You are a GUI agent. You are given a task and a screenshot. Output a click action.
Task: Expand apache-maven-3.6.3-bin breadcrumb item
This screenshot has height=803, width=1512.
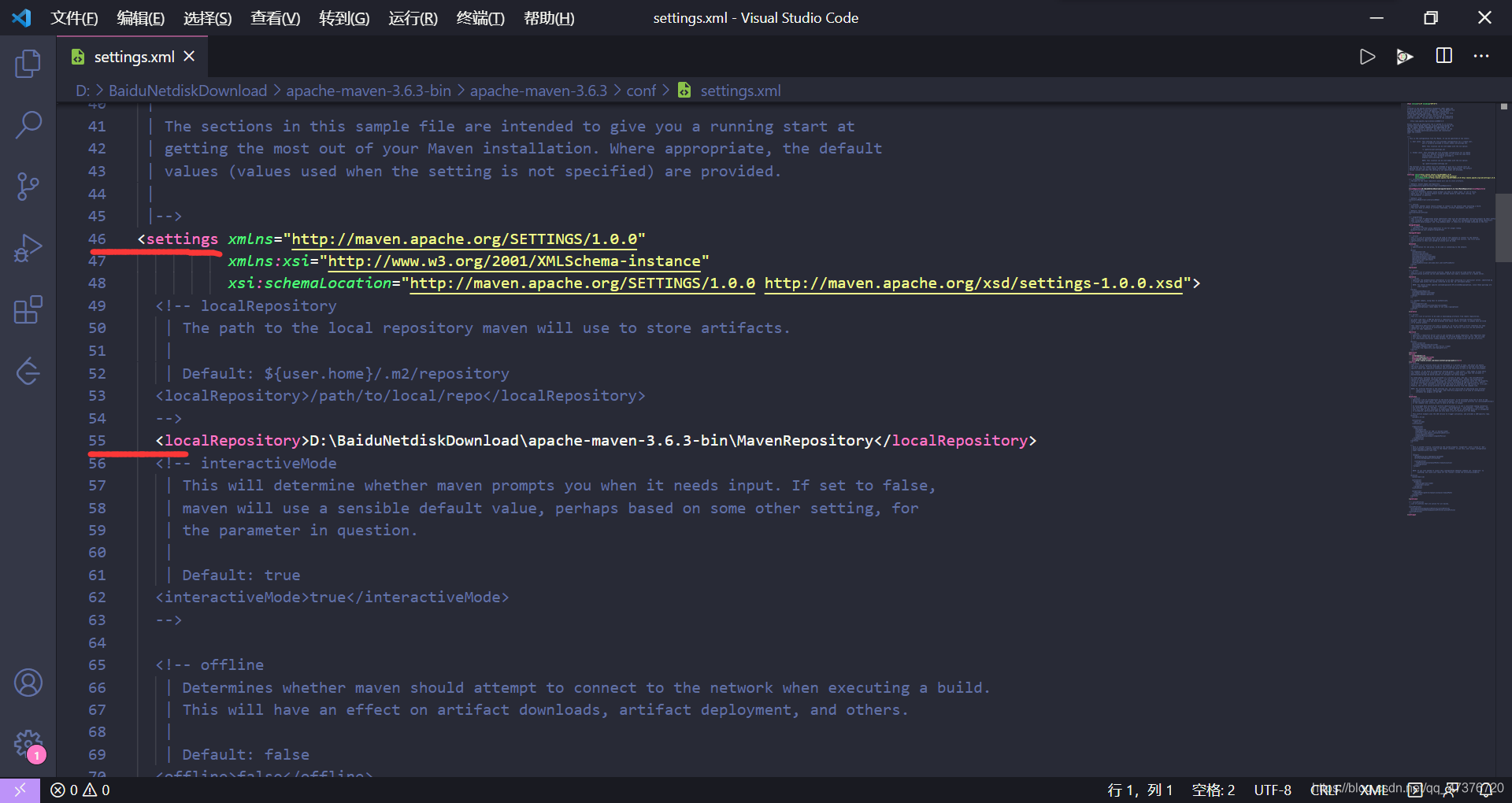click(x=369, y=91)
